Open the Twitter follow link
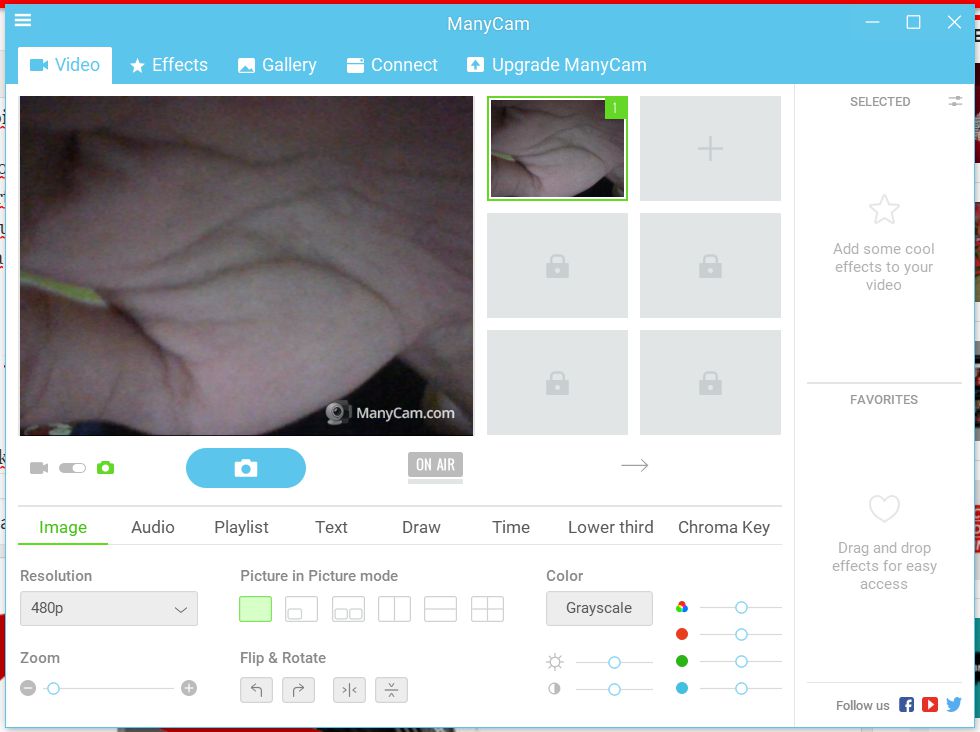The width and height of the screenshot is (980, 732). (954, 704)
